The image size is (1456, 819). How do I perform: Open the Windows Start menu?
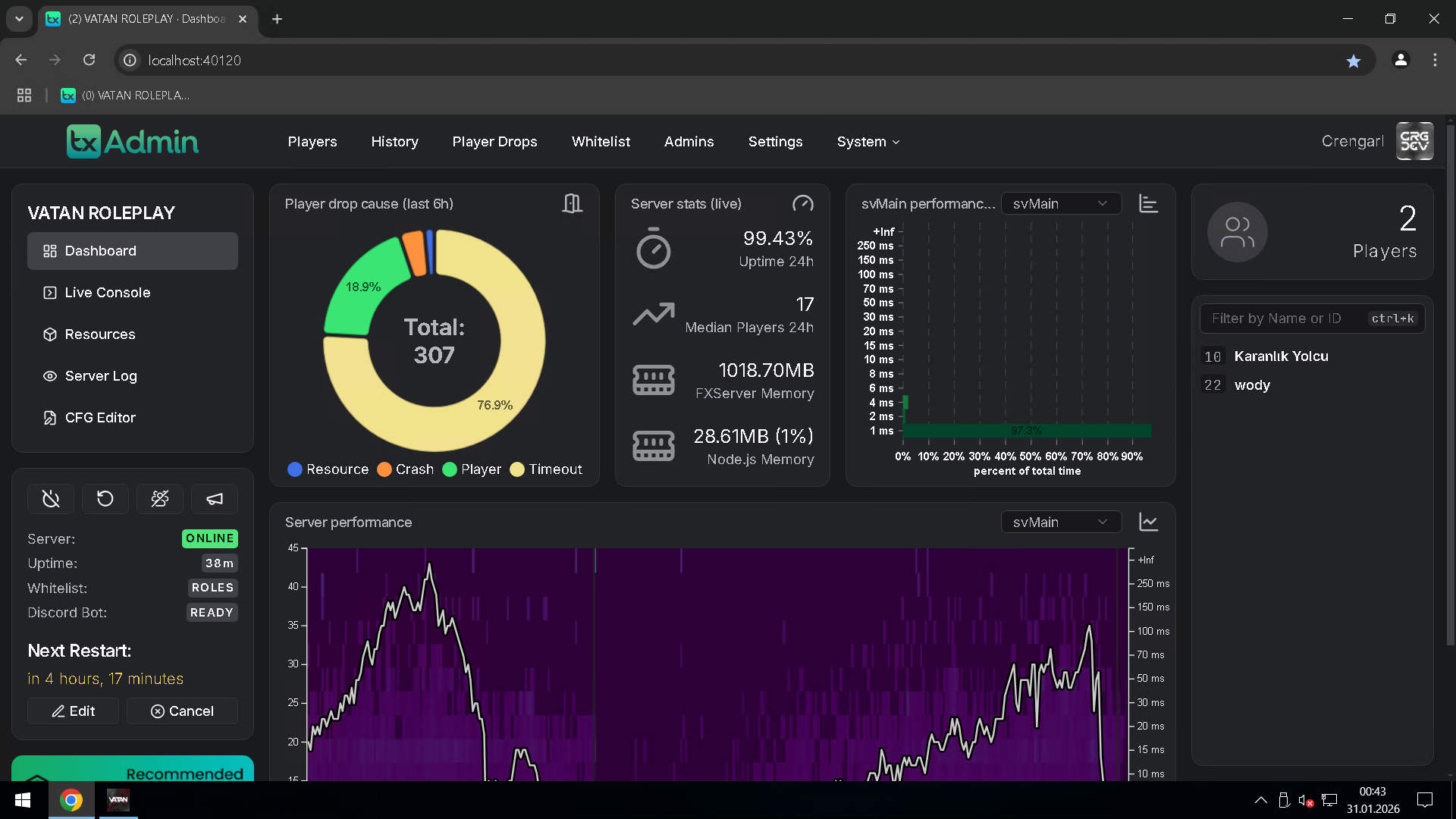click(23, 800)
